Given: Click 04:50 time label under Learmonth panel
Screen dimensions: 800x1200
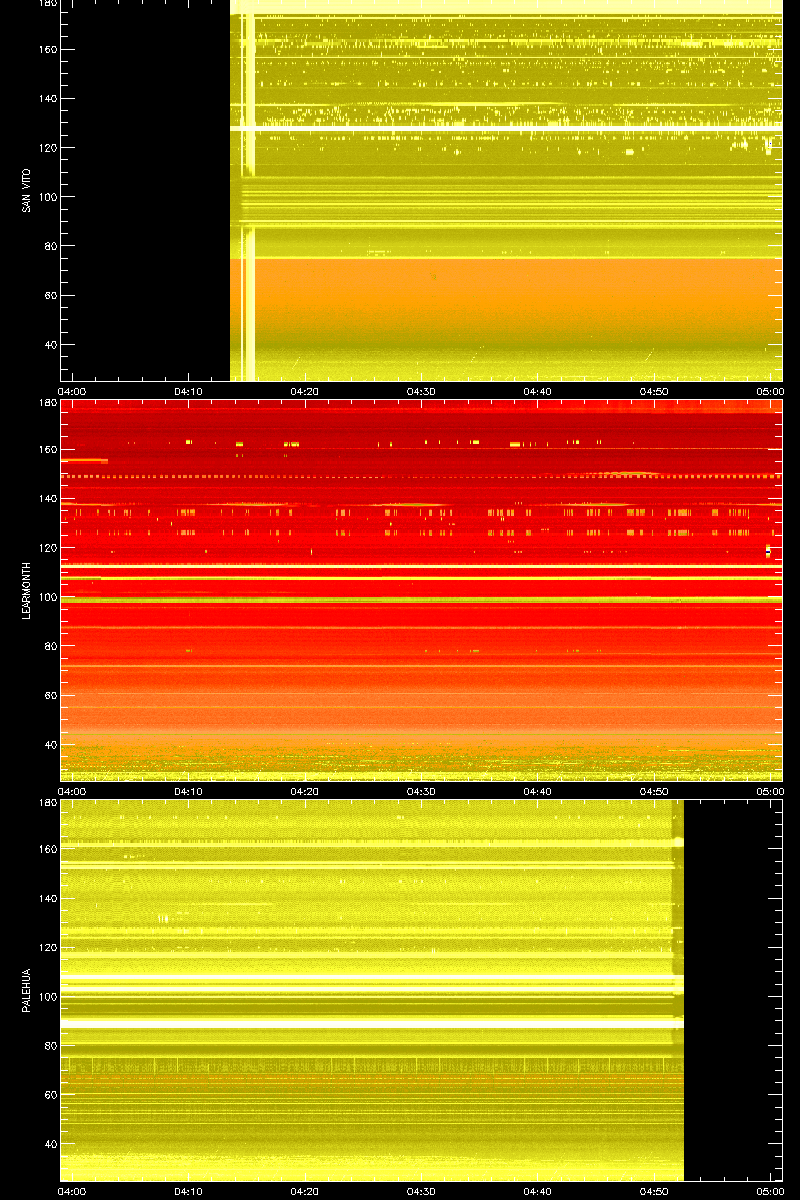Looking at the screenshot, I should 654,791.
